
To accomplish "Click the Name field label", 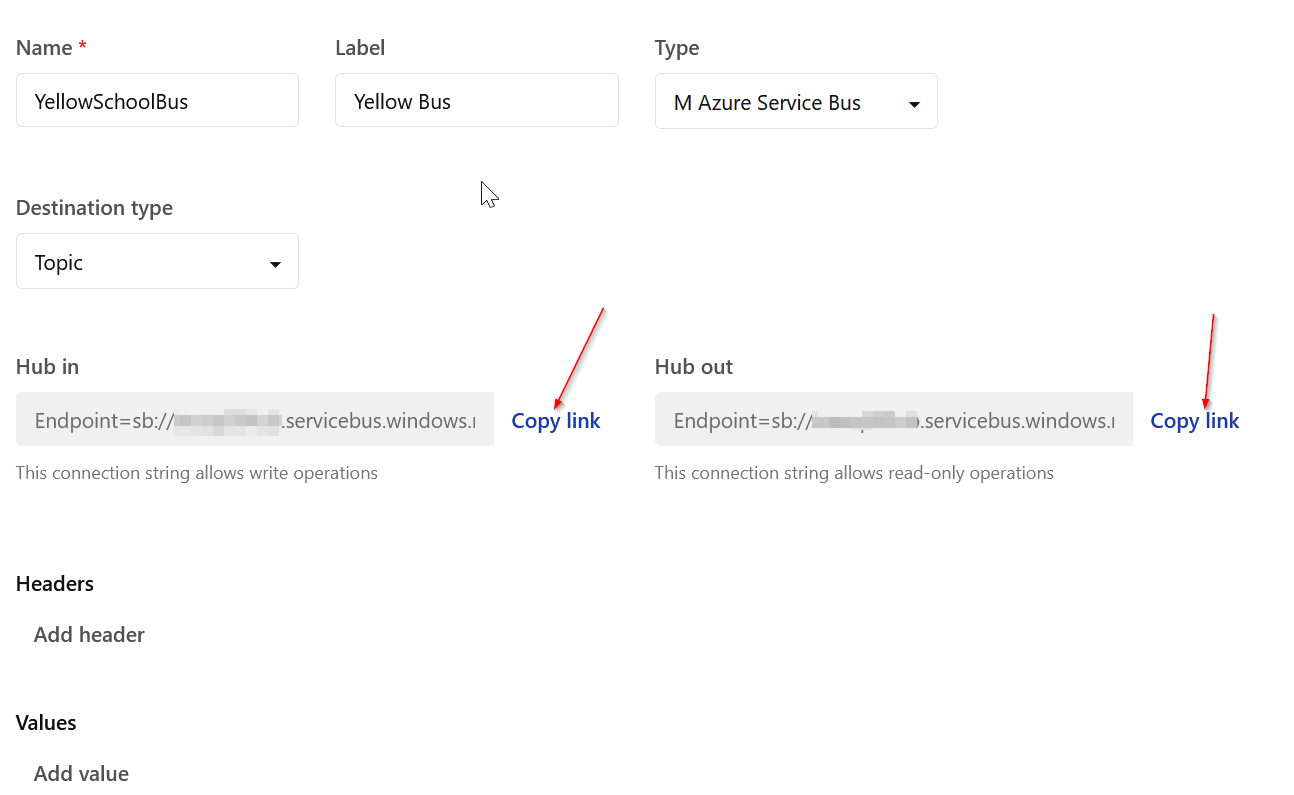I will pyautogui.click(x=44, y=48).
